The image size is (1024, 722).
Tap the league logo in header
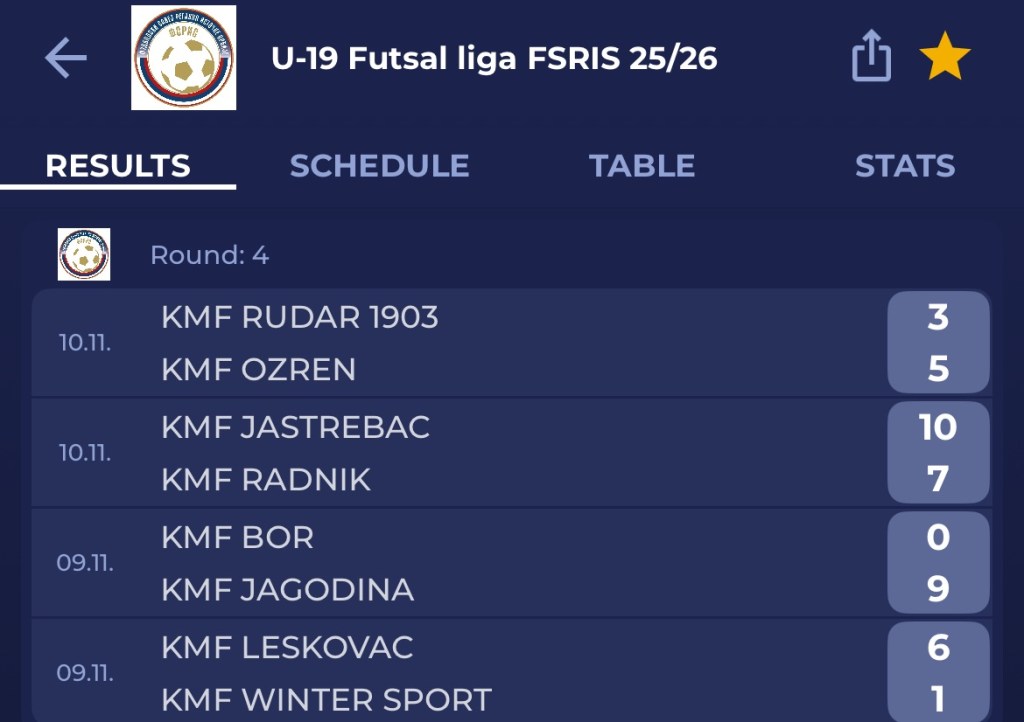coord(184,58)
